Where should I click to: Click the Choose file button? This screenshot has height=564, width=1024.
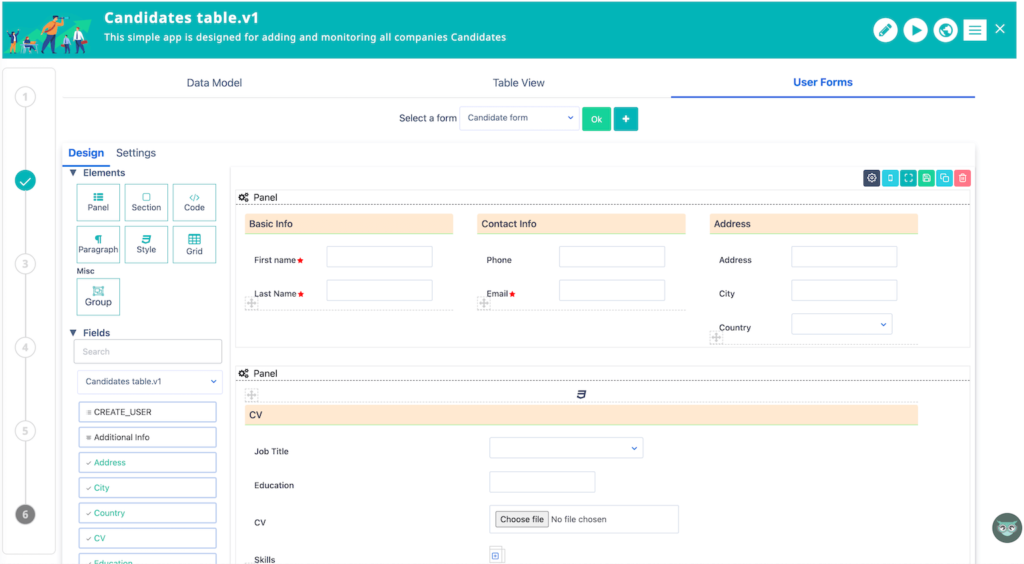tap(522, 520)
